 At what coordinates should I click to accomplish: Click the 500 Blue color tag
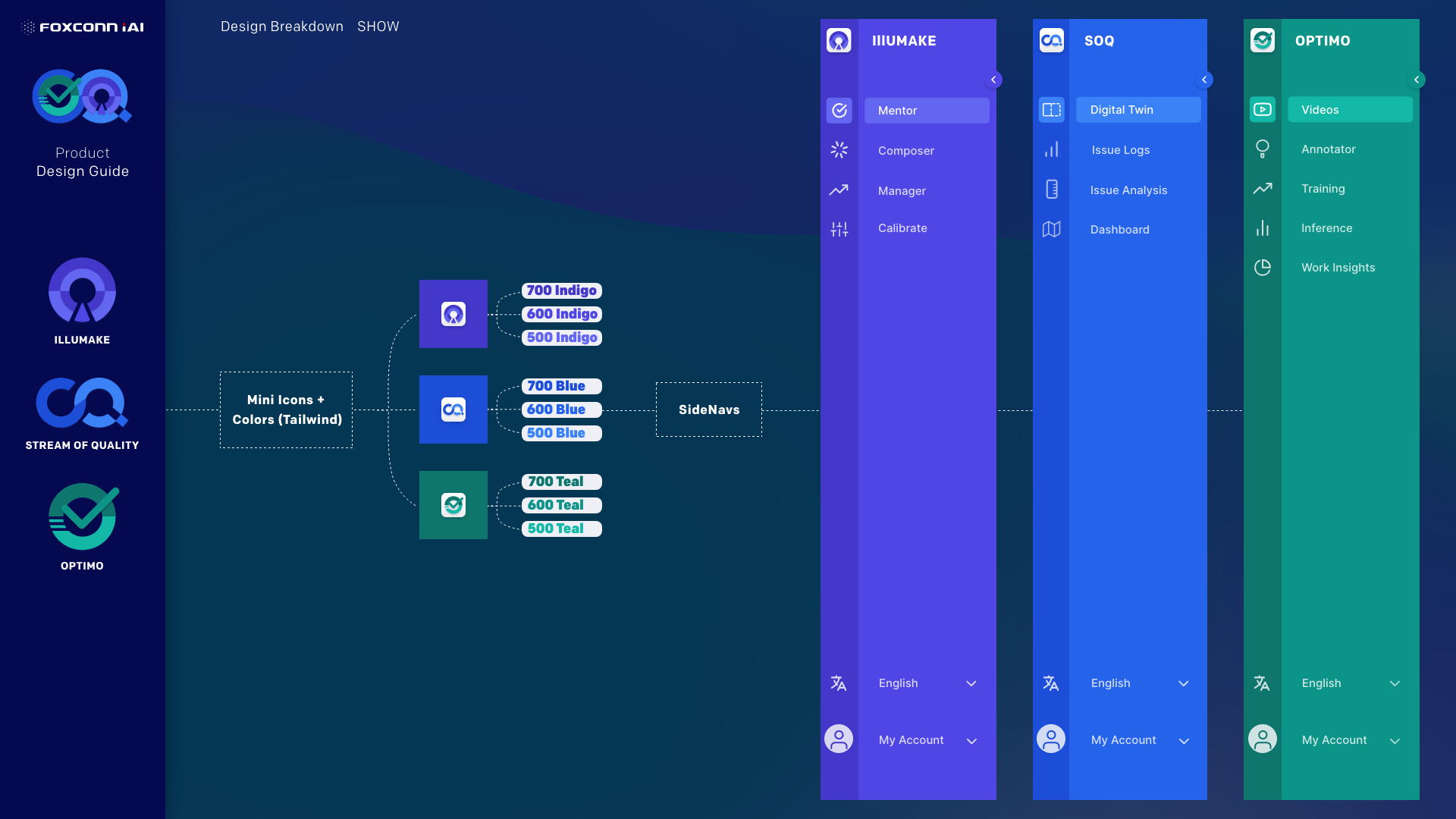tap(562, 433)
